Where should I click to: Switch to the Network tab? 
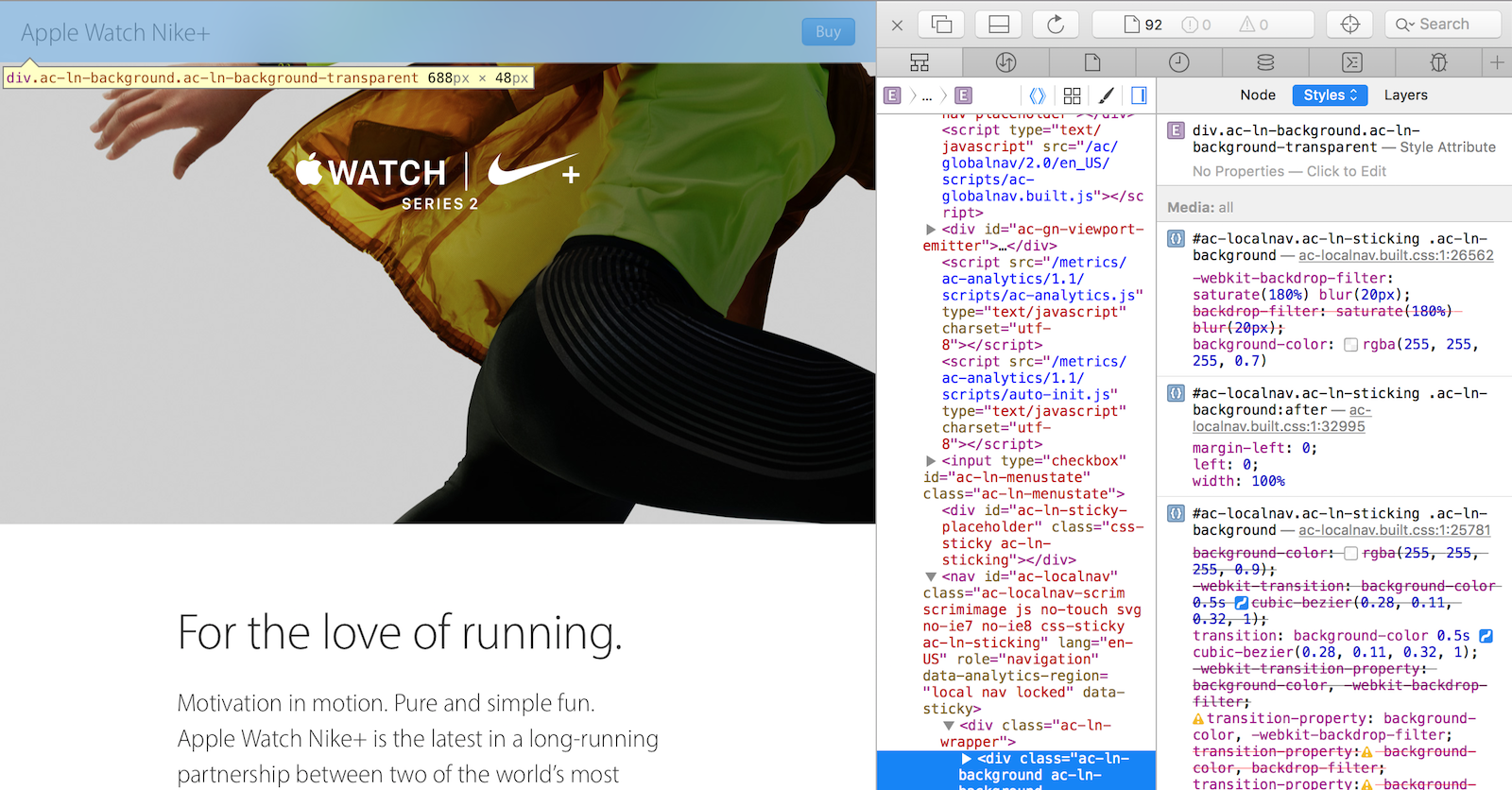(x=1006, y=62)
